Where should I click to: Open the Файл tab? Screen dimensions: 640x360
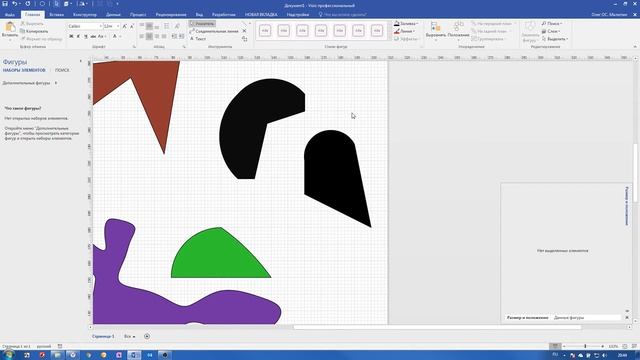10,14
